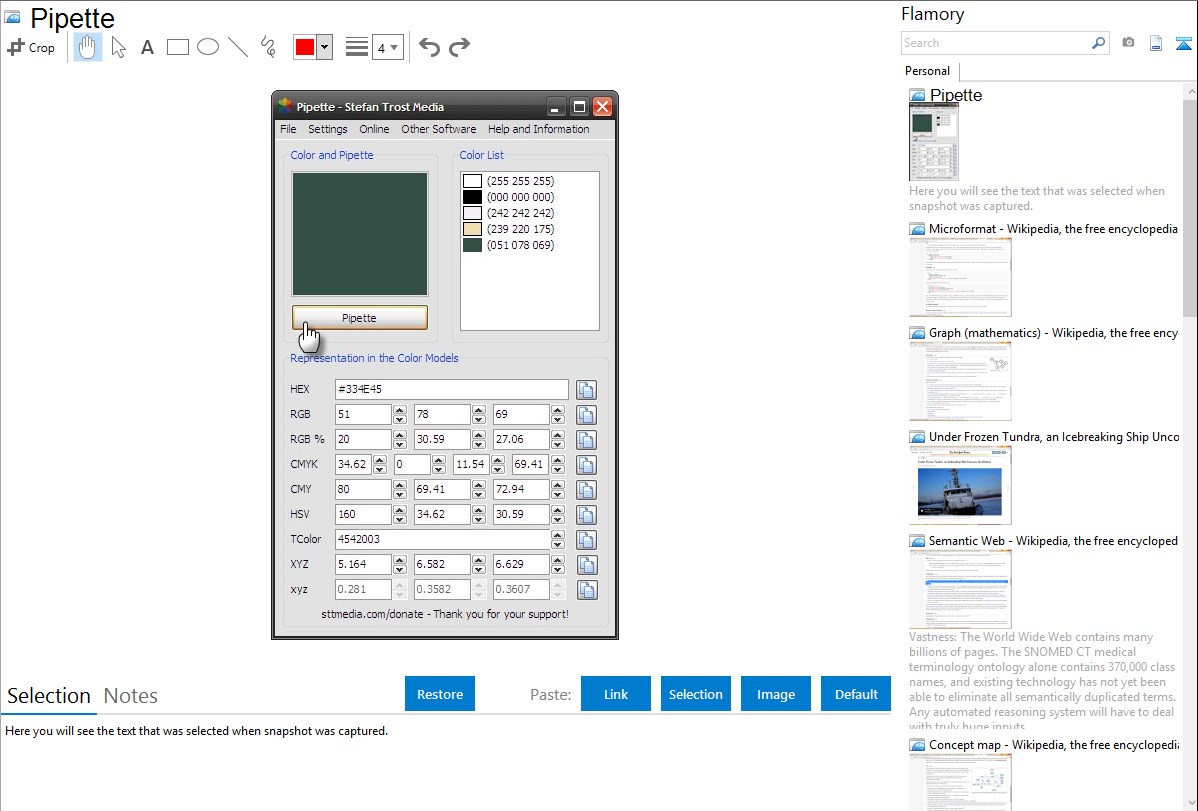Select the Crop tool
Viewport: 1198px width, 811px height.
[x=31, y=47]
